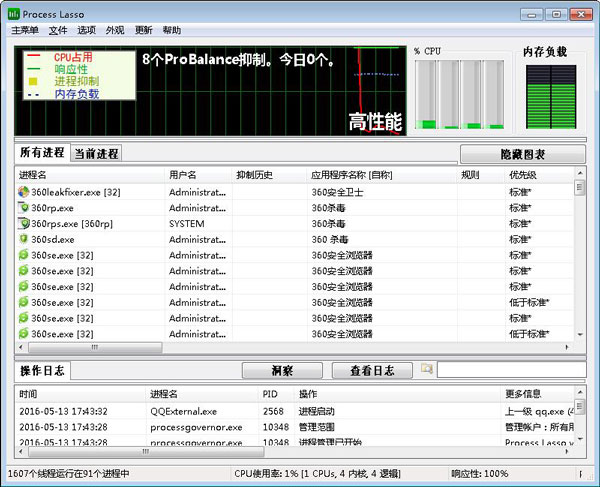Click the 360rp.exe shield icon
Screen dimensions: 600x487
coord(24,208)
